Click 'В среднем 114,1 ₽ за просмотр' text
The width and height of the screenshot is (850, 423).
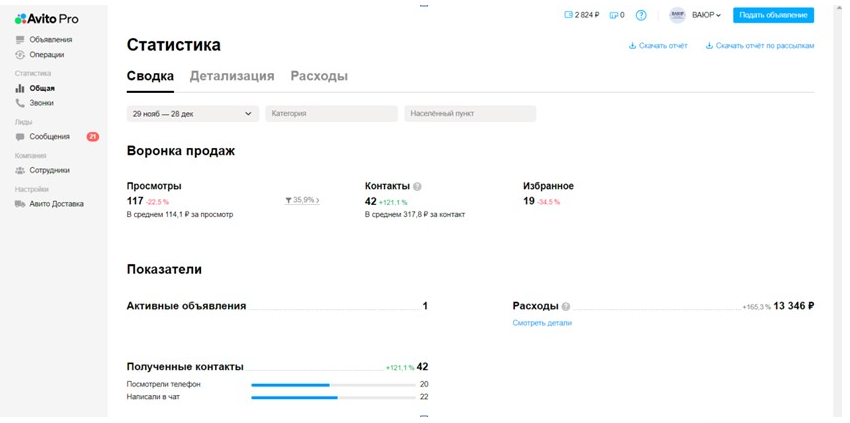coord(180,215)
